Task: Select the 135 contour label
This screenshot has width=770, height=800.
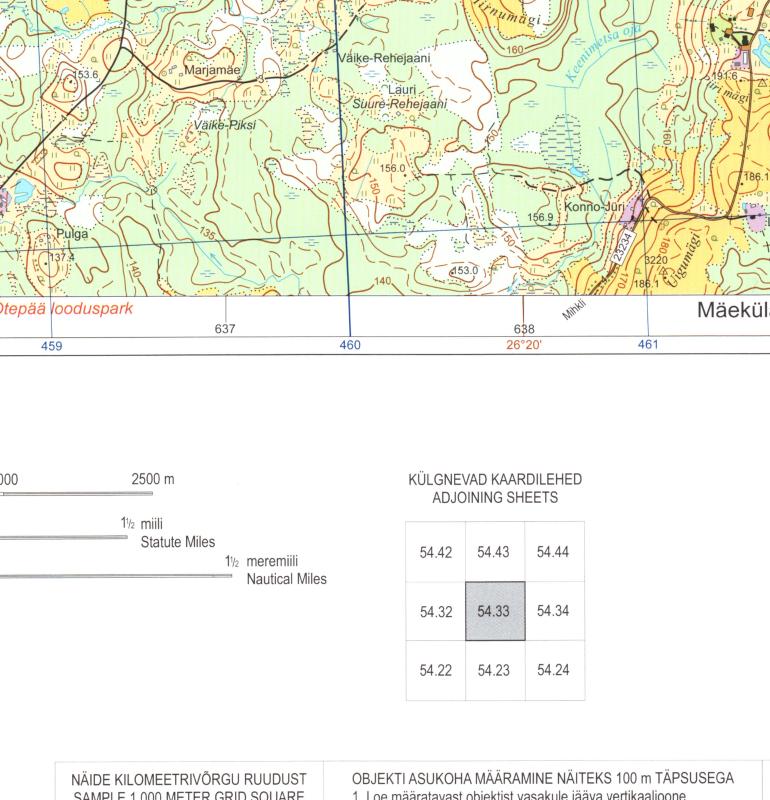Action: pos(207,233)
